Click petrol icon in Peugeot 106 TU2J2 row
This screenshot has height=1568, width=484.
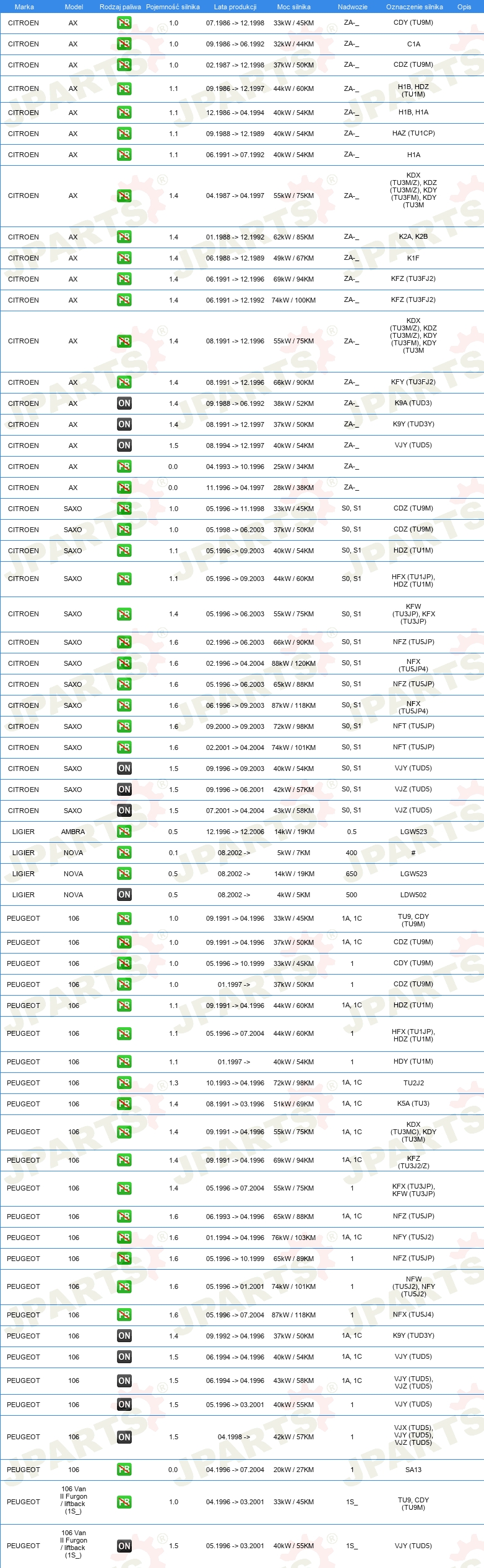[x=124, y=1083]
